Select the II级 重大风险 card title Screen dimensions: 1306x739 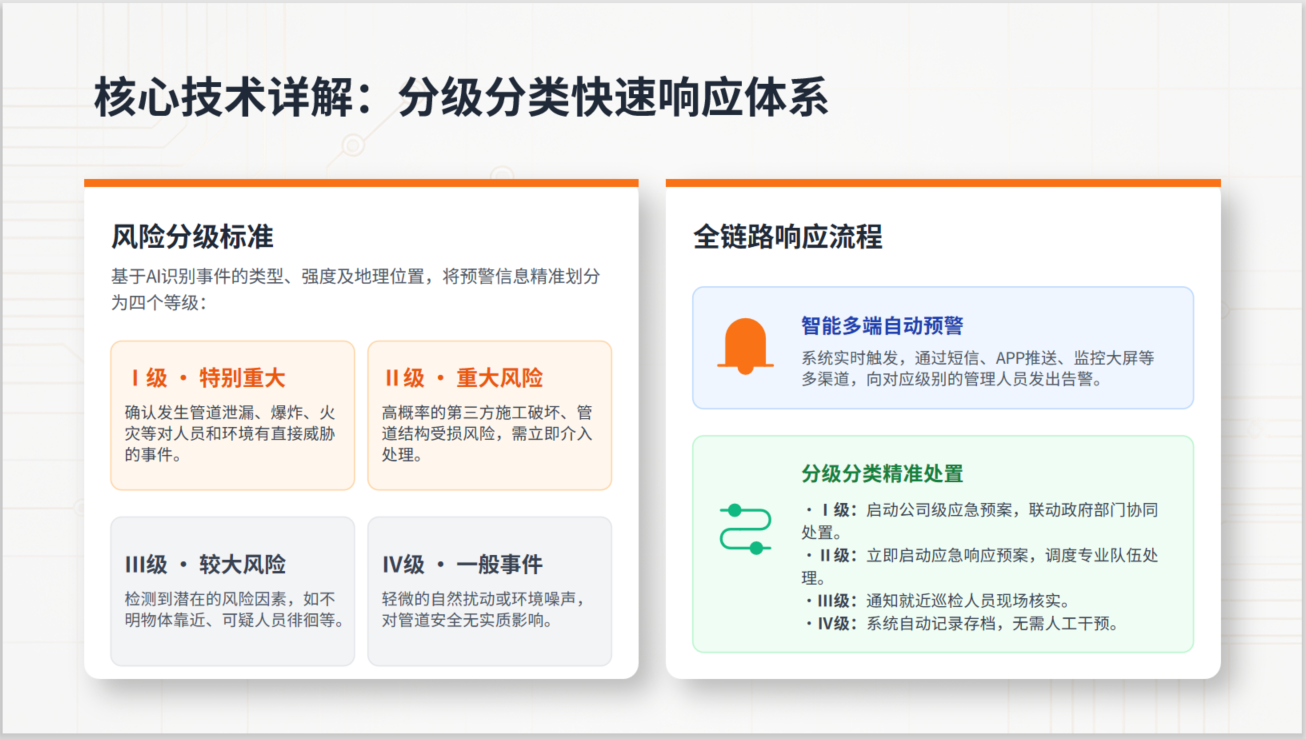(464, 378)
